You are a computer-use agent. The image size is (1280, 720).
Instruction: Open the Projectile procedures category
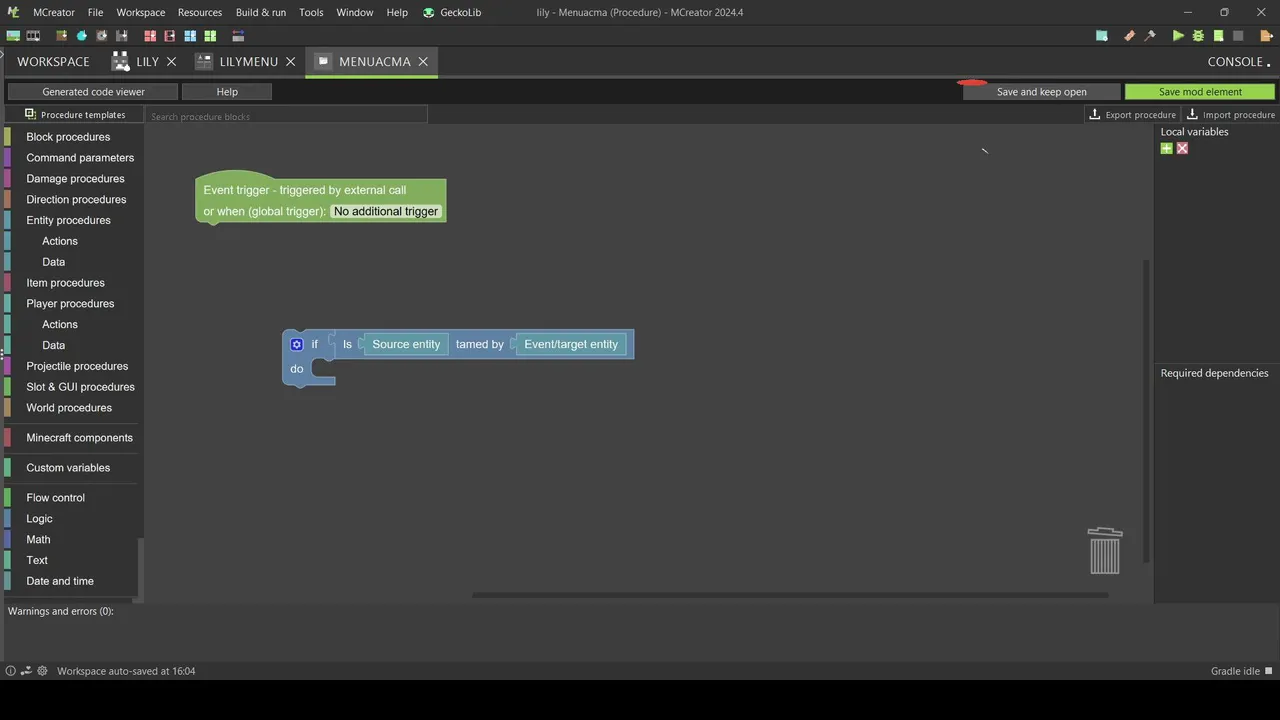pyautogui.click(x=77, y=366)
